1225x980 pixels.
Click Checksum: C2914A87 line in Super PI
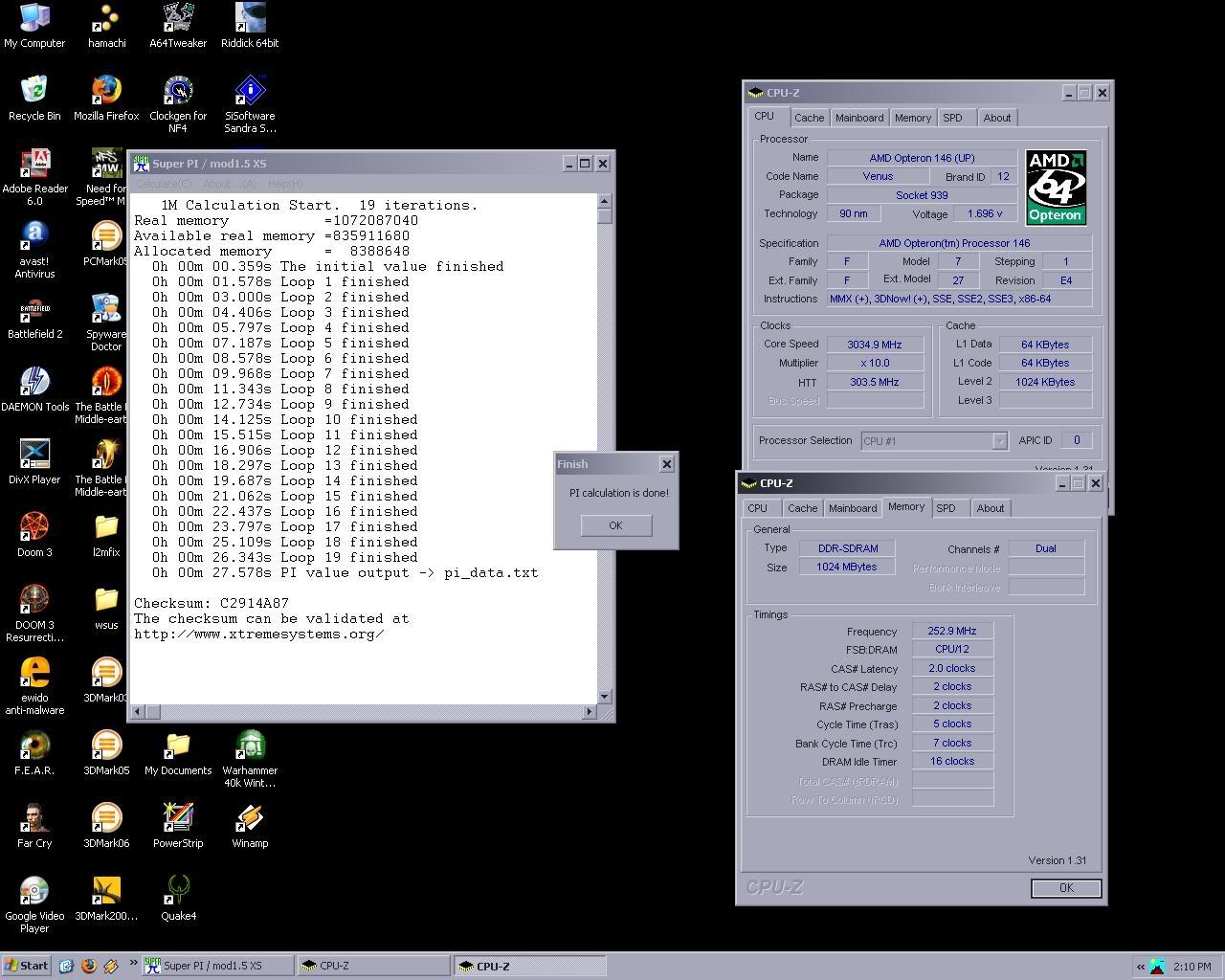pyautogui.click(x=212, y=604)
